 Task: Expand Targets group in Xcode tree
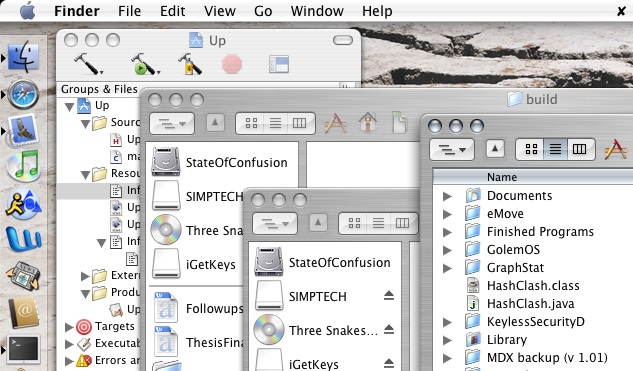pos(69,326)
